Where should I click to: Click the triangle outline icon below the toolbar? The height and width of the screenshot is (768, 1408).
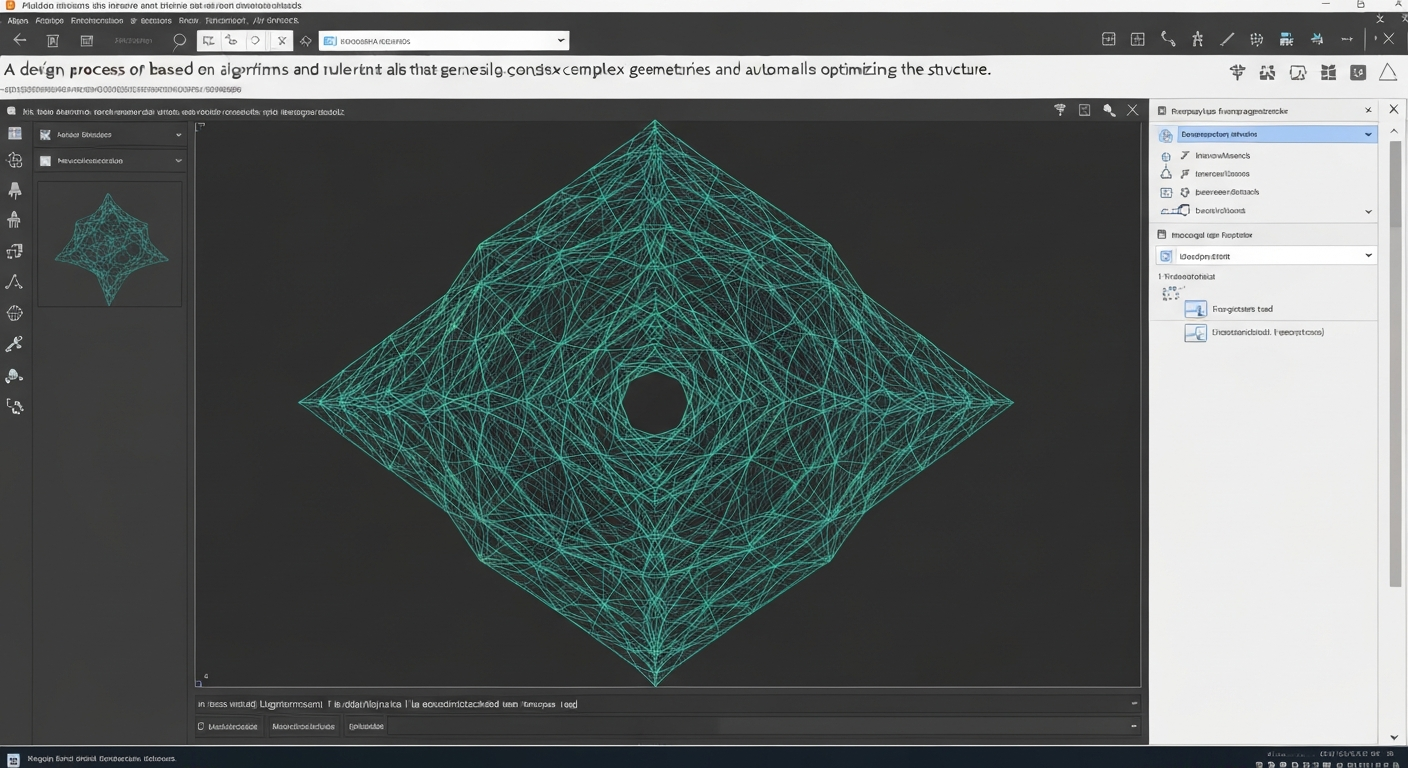tap(1388, 72)
